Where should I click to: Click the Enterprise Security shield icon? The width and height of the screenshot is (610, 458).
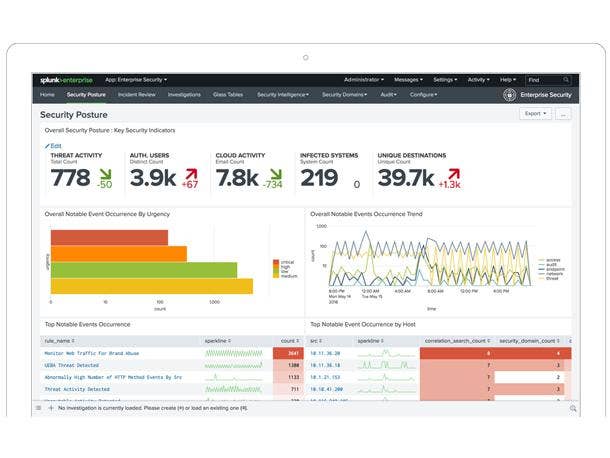509,95
